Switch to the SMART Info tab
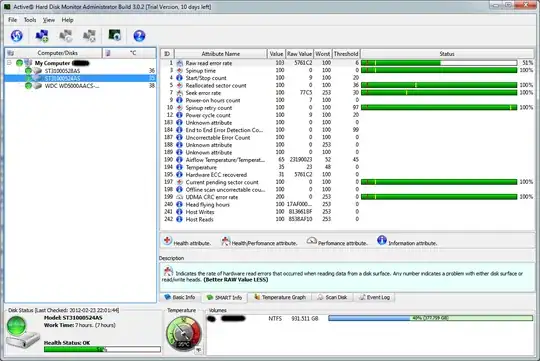540x361 pixels. pos(224,297)
